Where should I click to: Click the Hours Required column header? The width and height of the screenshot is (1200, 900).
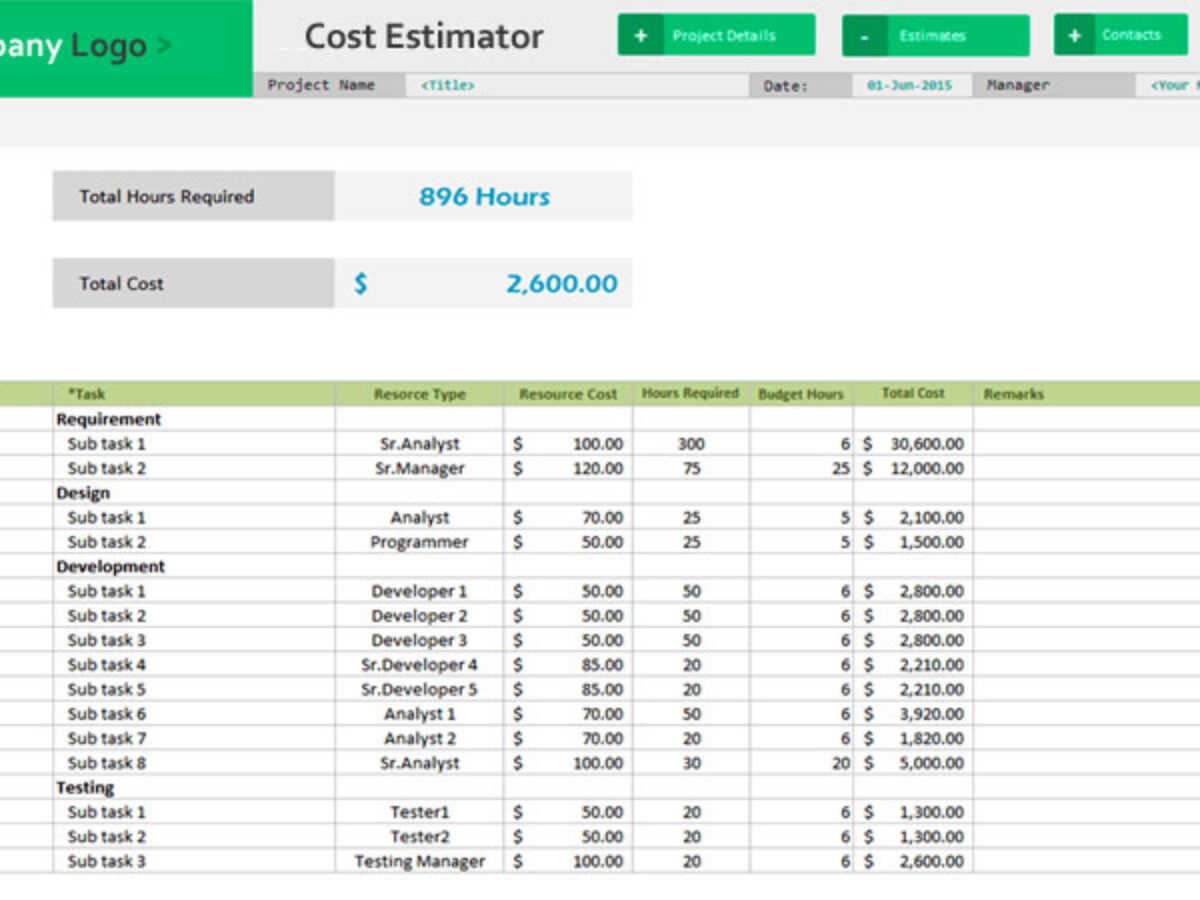[690, 394]
